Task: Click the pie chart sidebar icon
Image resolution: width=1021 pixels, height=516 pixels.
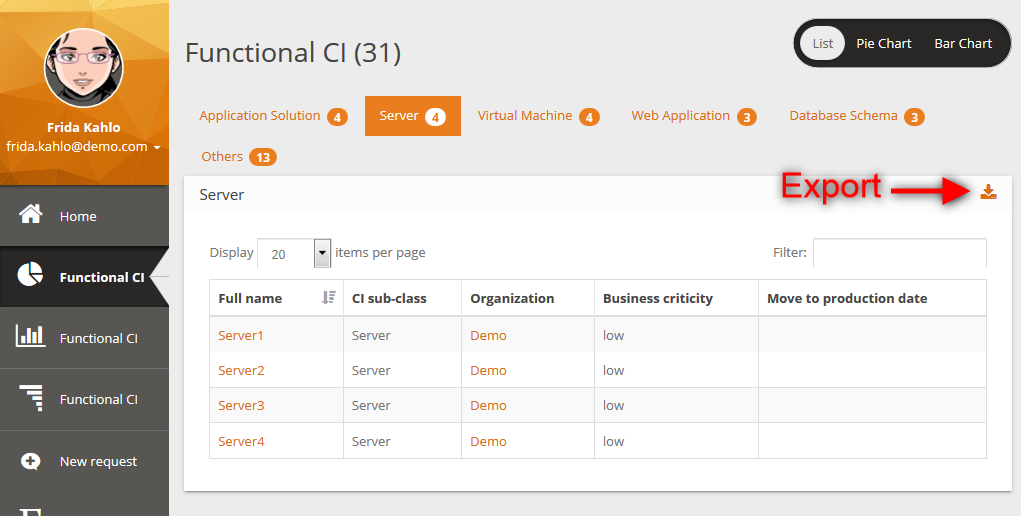Action: click(31, 276)
